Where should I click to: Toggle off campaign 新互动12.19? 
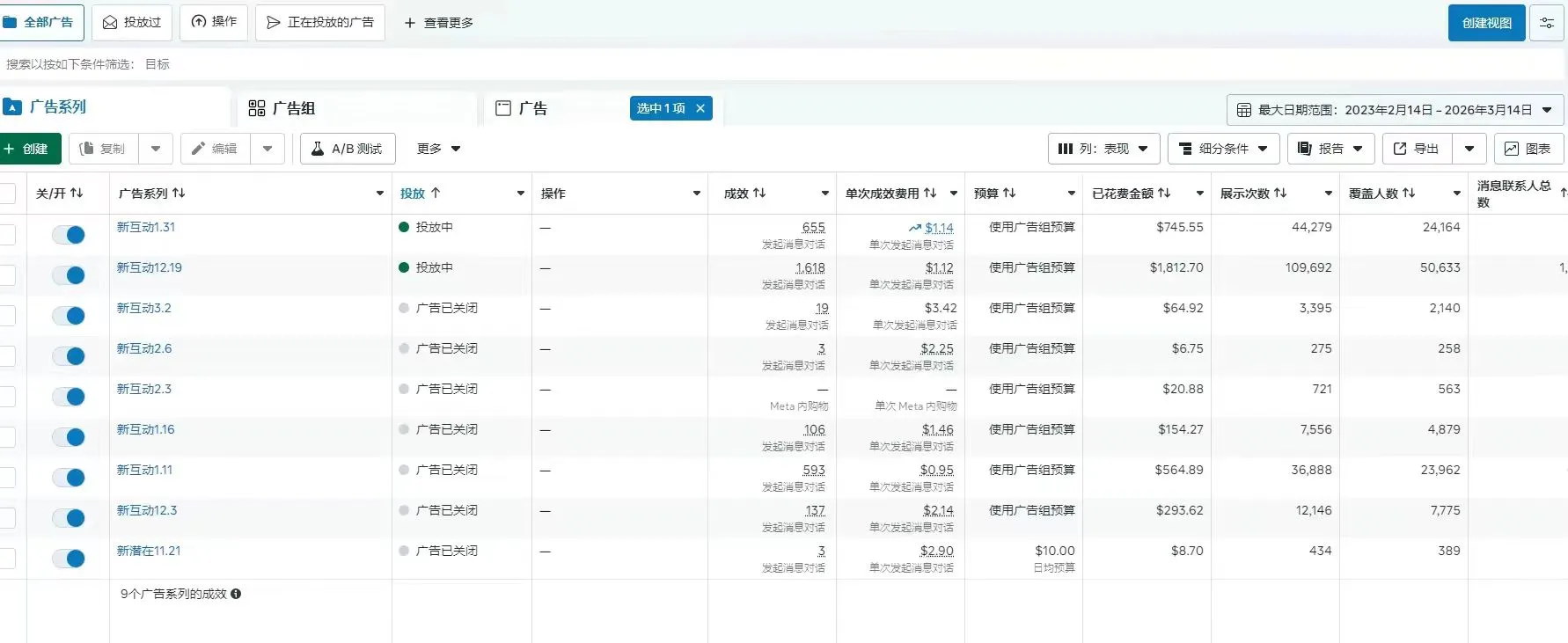point(69,275)
